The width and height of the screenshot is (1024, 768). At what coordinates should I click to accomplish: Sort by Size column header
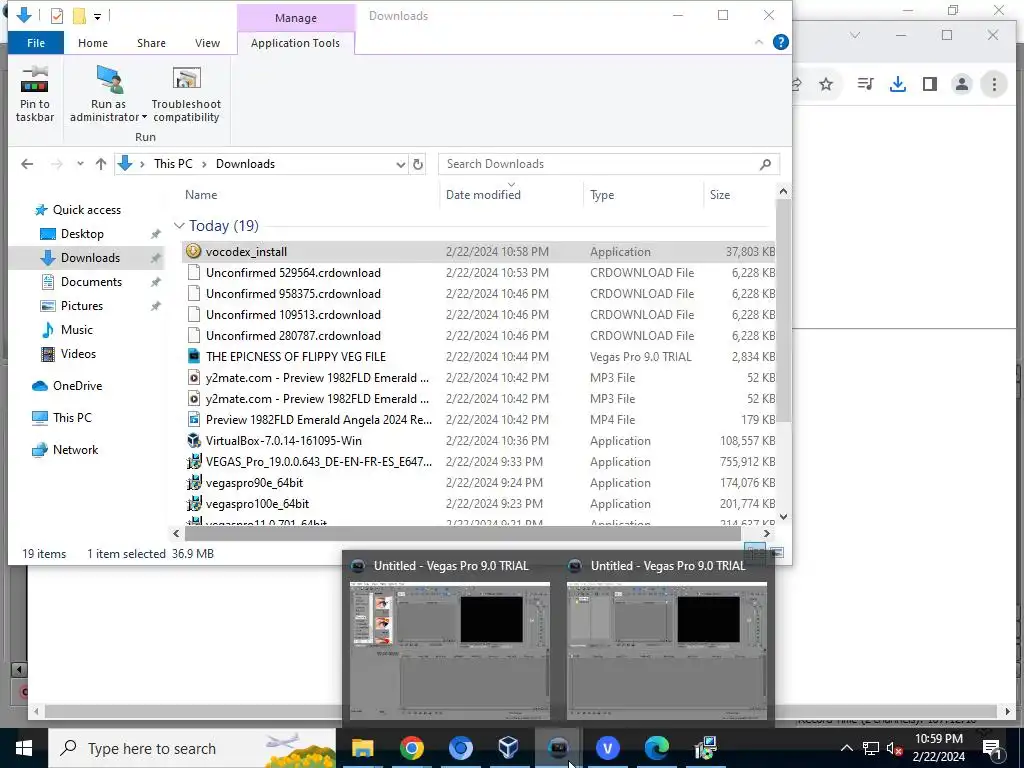pyautogui.click(x=720, y=195)
